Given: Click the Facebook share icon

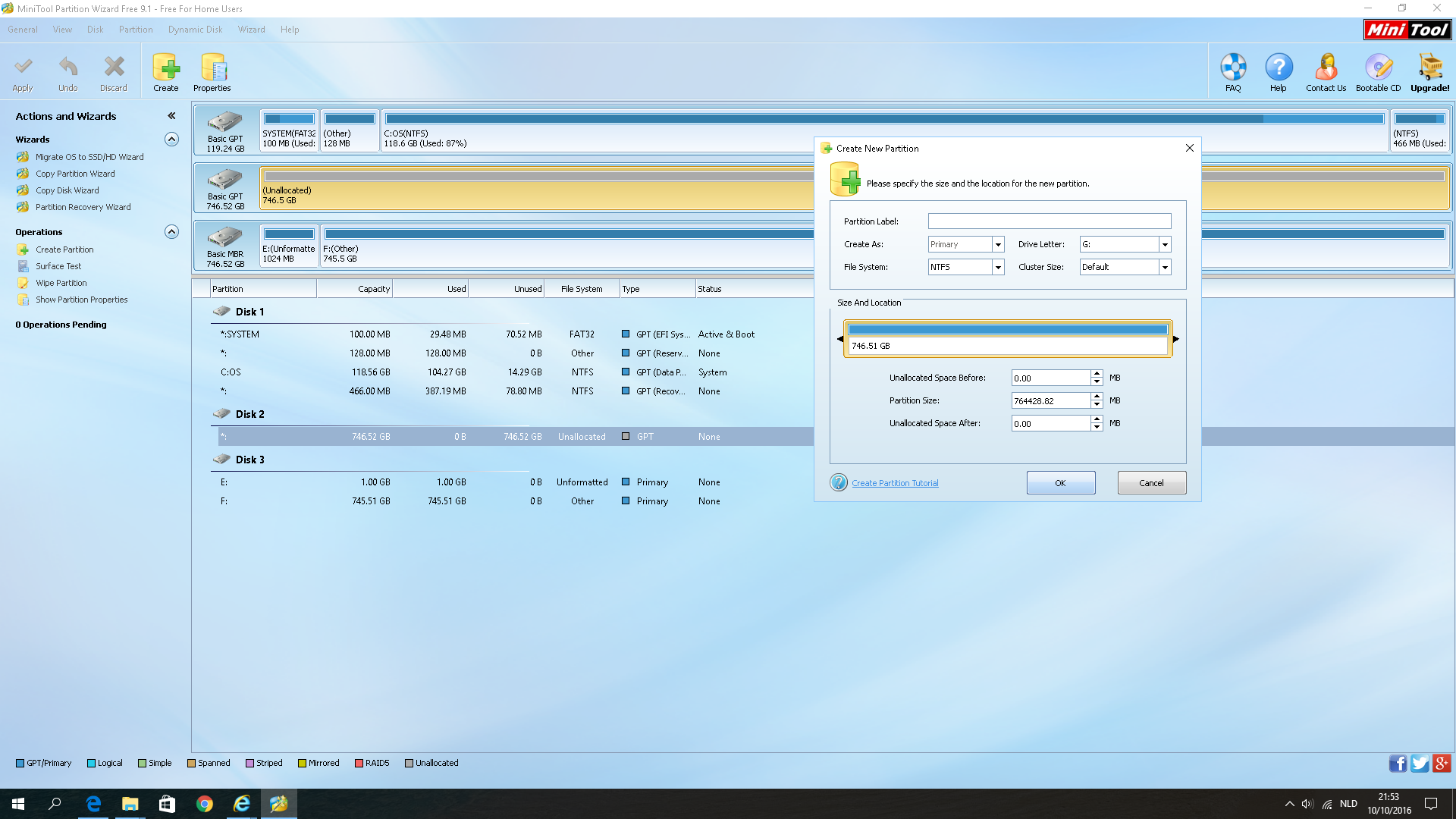Looking at the screenshot, I should click(x=1398, y=763).
